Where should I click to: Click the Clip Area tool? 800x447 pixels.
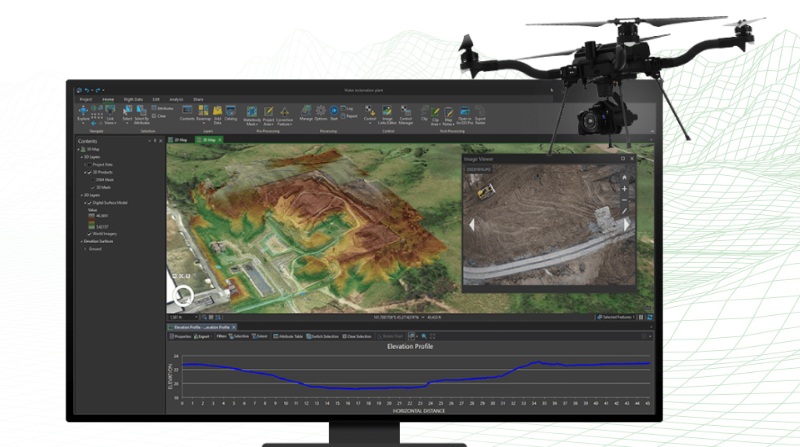pos(435,116)
